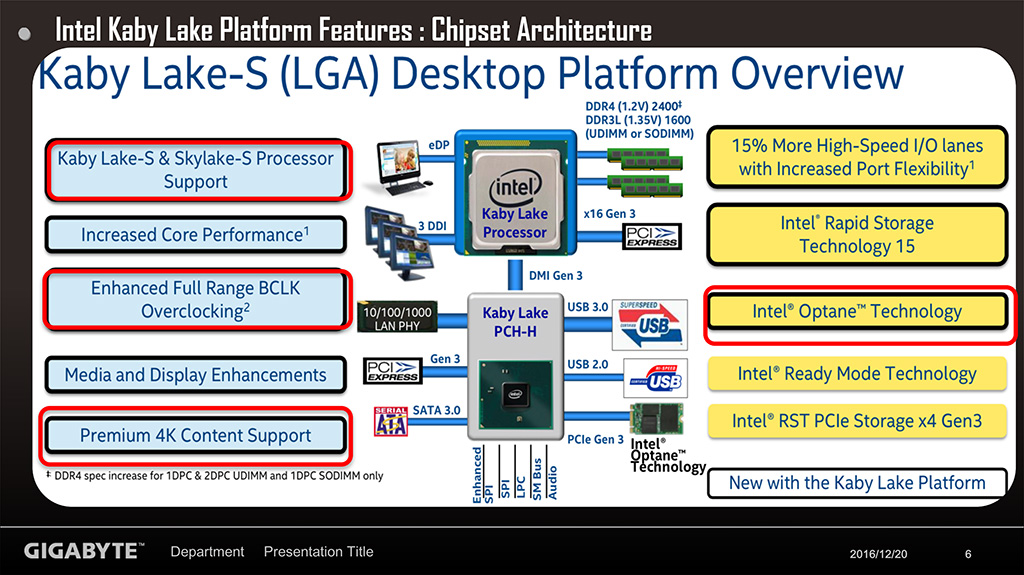
Task: Click the PCI Express logo beside Gen 3 on the PCH
Action: [x=392, y=371]
